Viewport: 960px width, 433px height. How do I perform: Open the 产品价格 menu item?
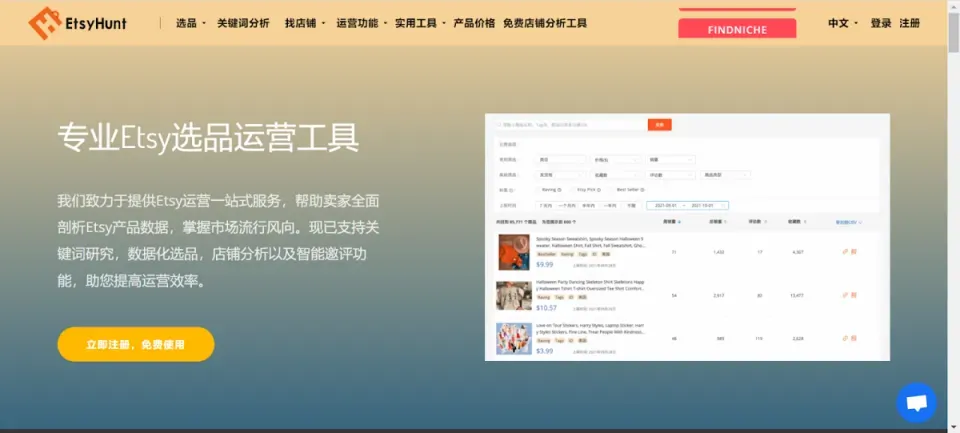[x=474, y=23]
